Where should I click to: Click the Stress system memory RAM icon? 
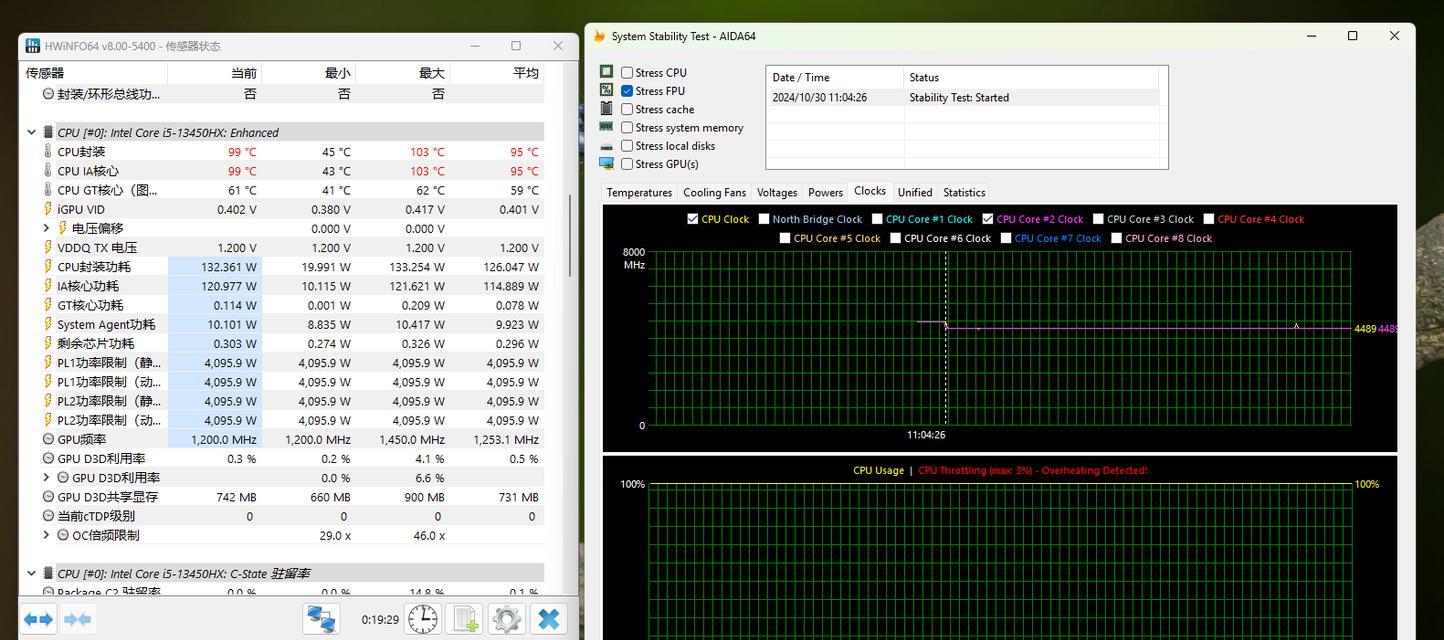pyautogui.click(x=606, y=127)
